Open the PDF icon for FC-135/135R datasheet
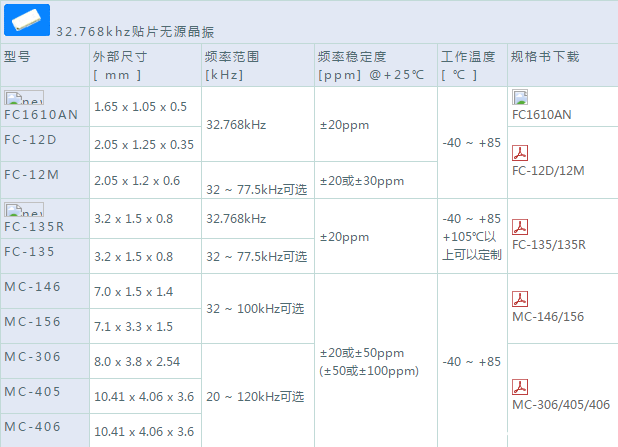Image resolution: width=618 pixels, height=447 pixels. click(x=520, y=227)
